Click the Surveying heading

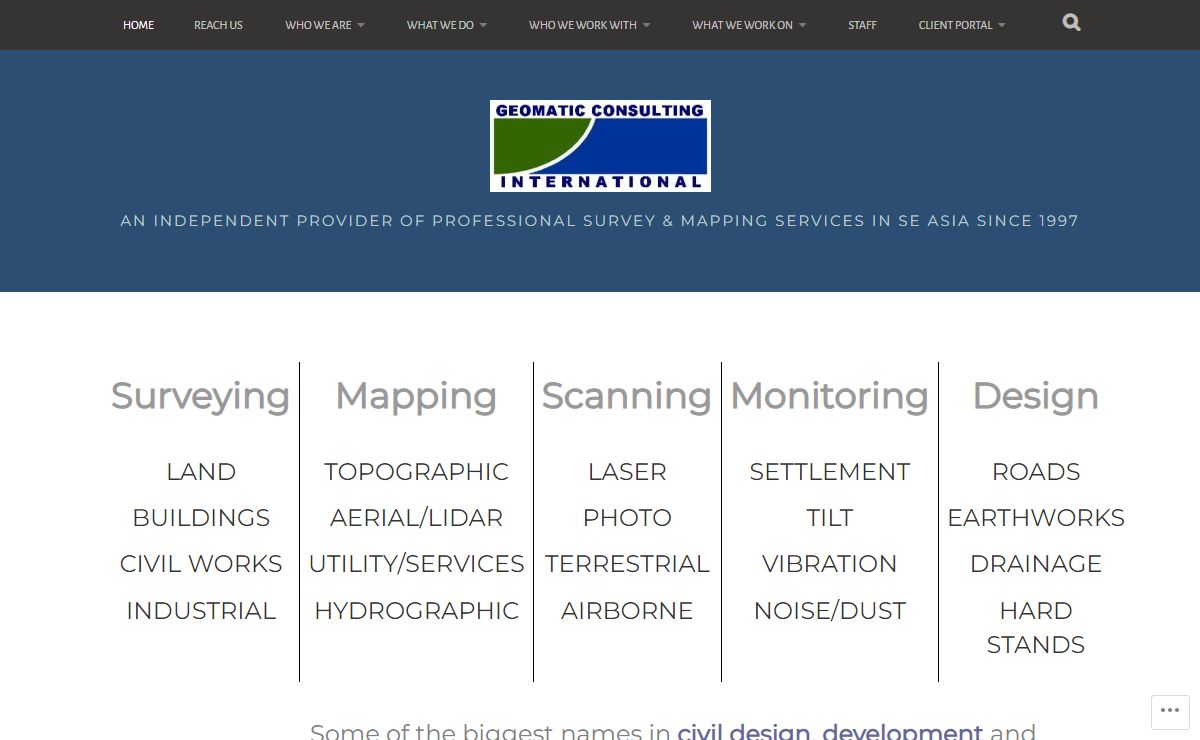pos(200,396)
